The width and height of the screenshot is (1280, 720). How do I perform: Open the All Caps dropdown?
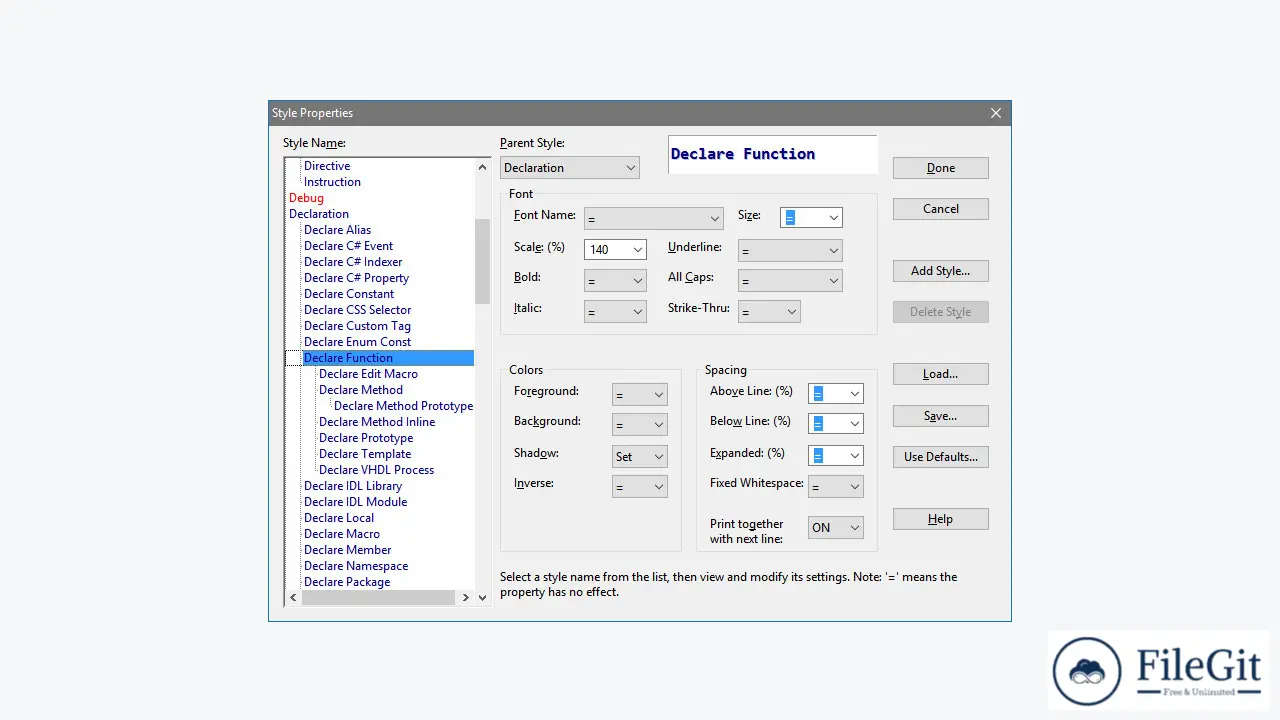click(x=790, y=281)
